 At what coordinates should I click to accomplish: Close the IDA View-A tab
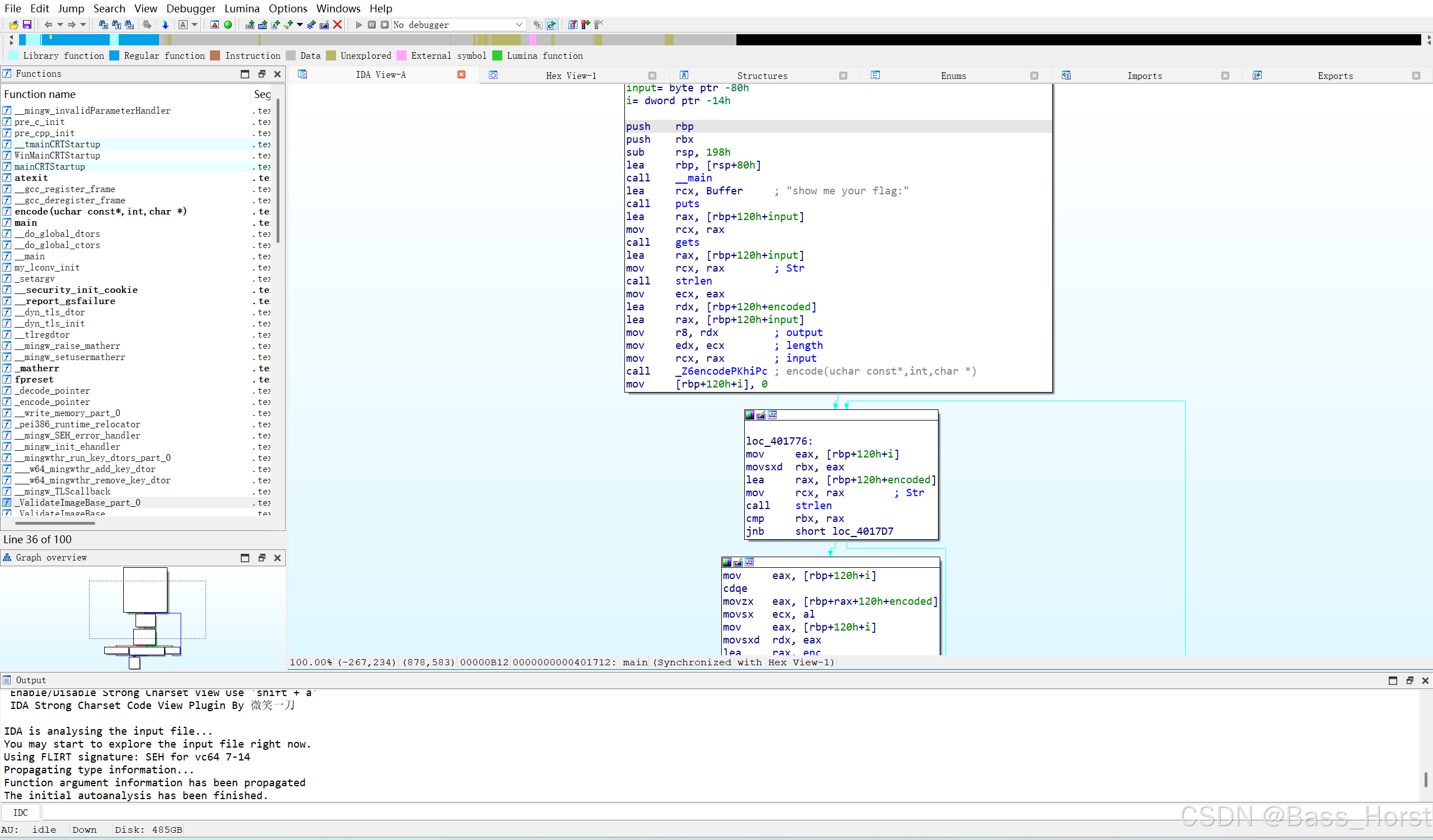(x=461, y=74)
